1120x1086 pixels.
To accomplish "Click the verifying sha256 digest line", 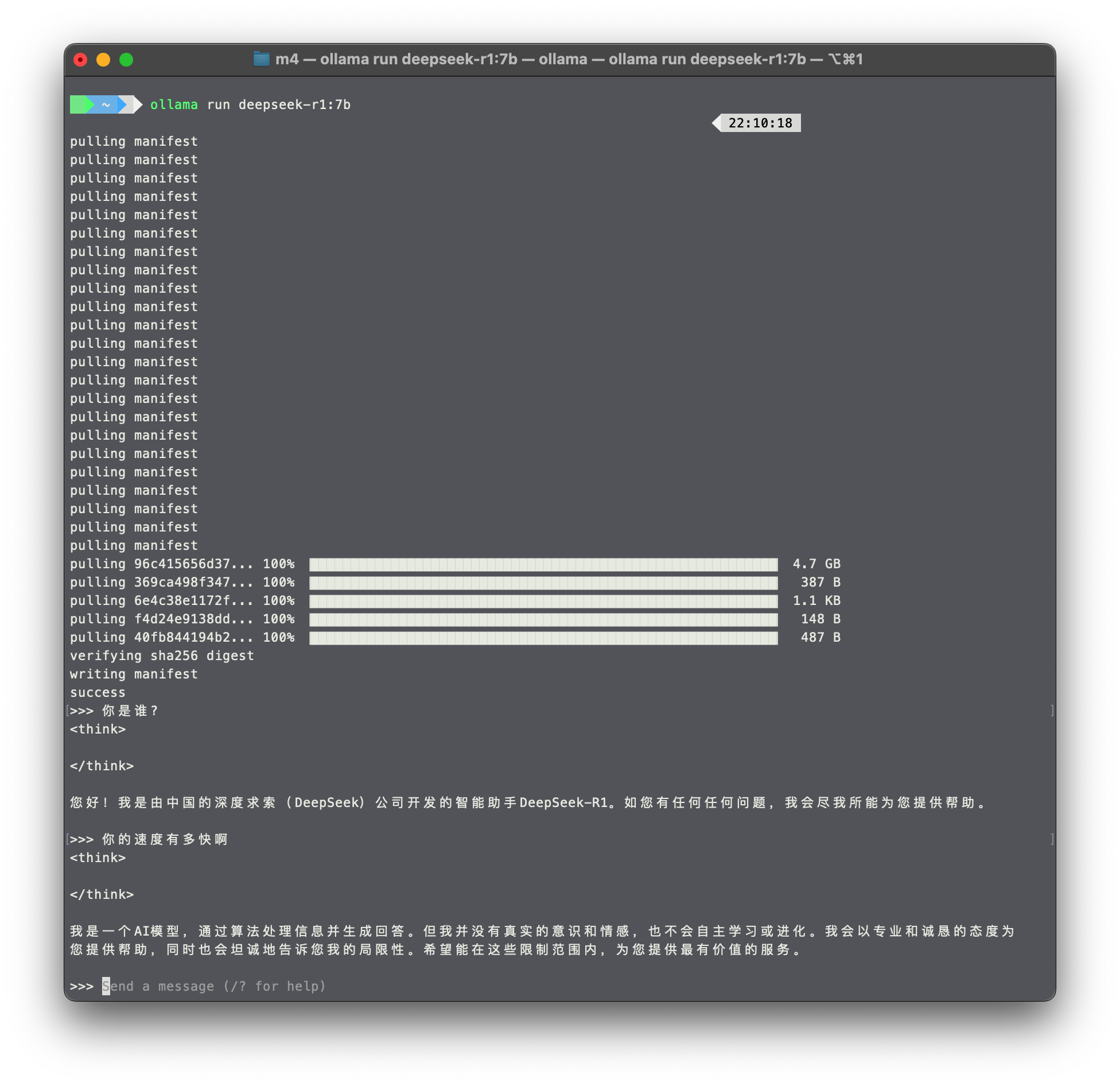I will tap(162, 656).
